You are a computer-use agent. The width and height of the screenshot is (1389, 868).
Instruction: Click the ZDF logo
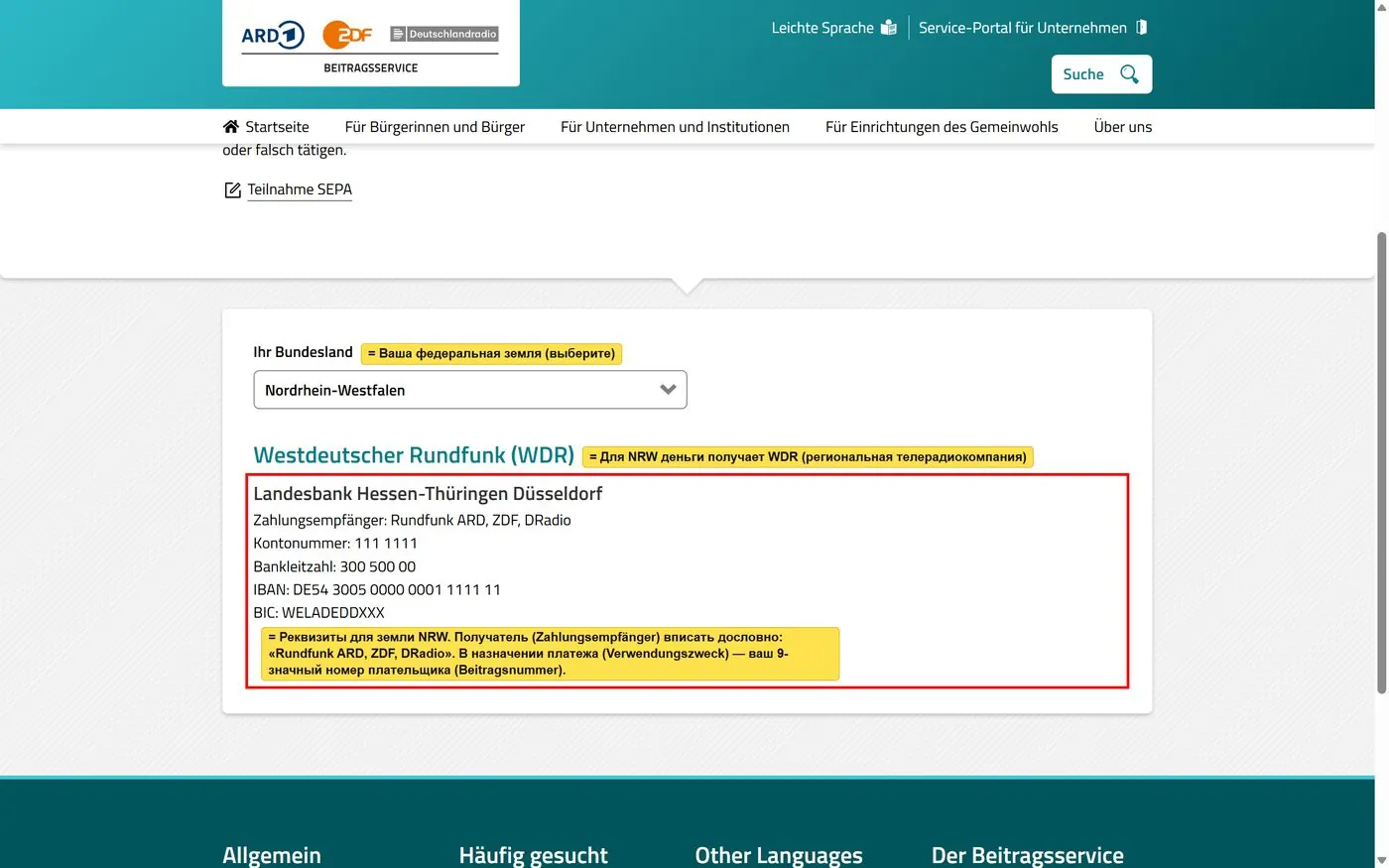tap(347, 35)
